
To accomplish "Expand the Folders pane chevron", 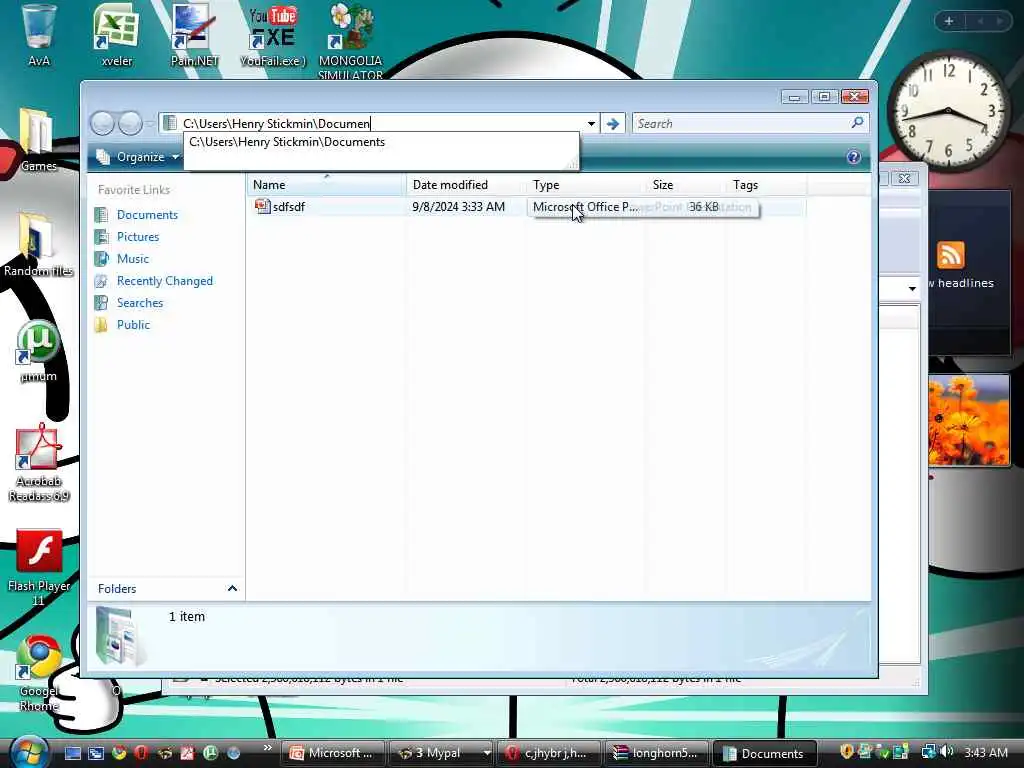I will pyautogui.click(x=232, y=588).
